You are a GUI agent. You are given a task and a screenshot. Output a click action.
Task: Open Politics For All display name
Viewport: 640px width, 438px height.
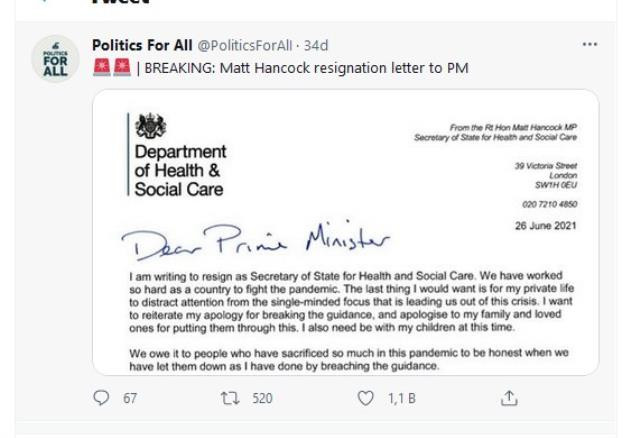coord(141,46)
